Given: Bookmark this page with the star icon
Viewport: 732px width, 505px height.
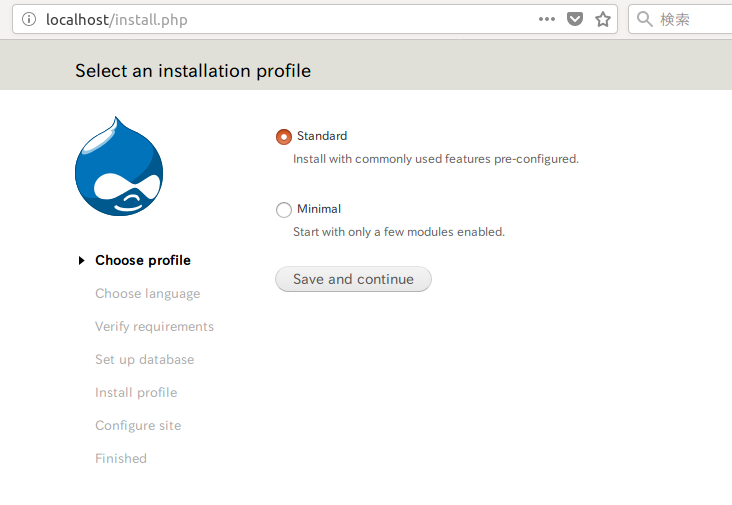Looking at the screenshot, I should 603,19.
